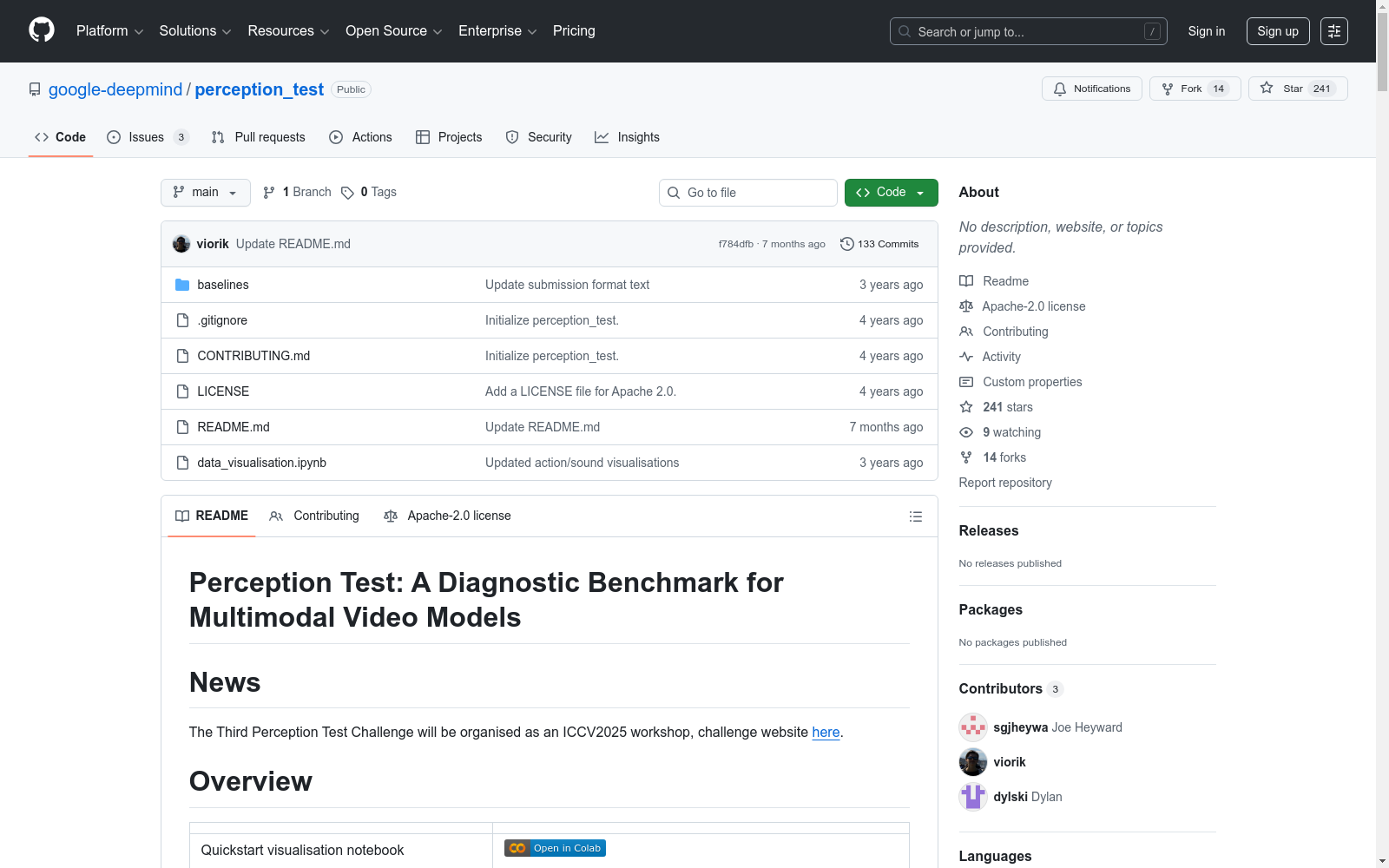Open the README outline list icon
This screenshot has width=1389, height=868.
click(x=916, y=516)
